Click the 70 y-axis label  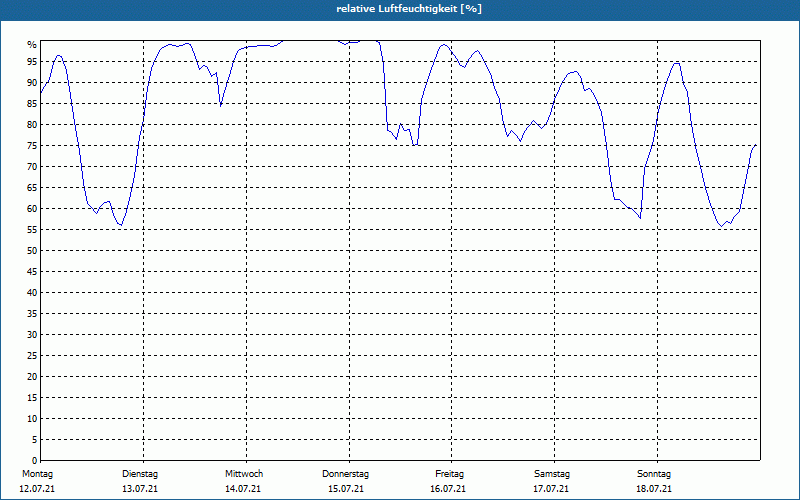point(32,167)
